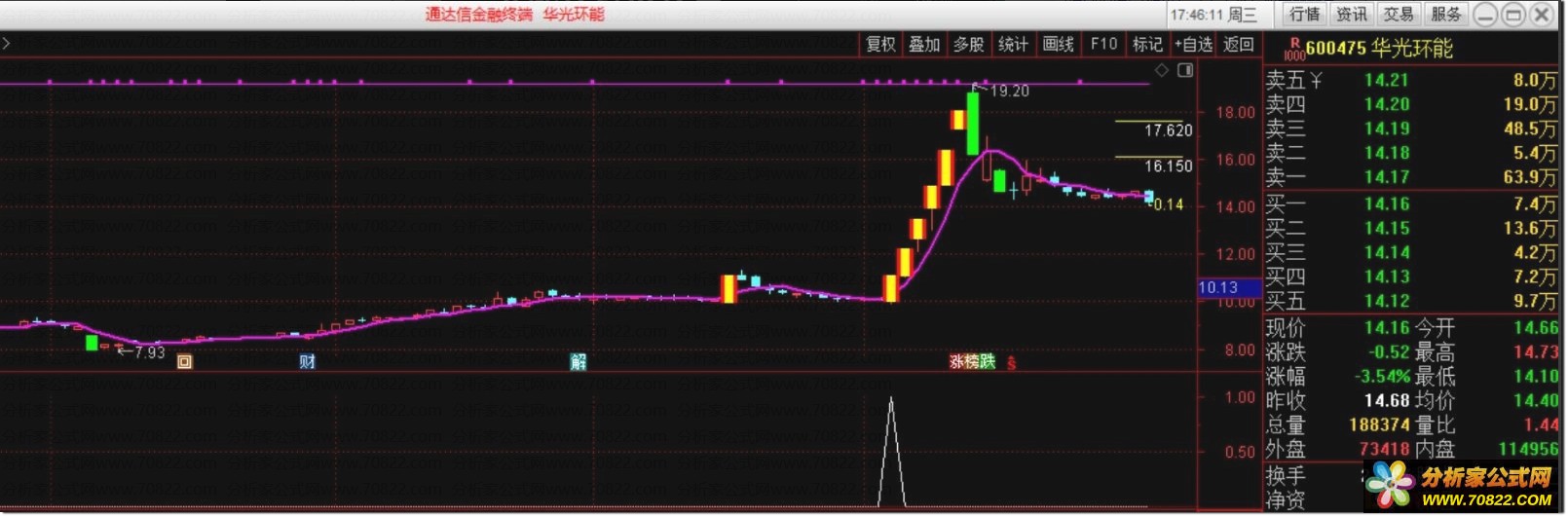This screenshot has width=1568, height=516.
Task: Expand the arrow at far left of toolbar
Action: coord(6,44)
